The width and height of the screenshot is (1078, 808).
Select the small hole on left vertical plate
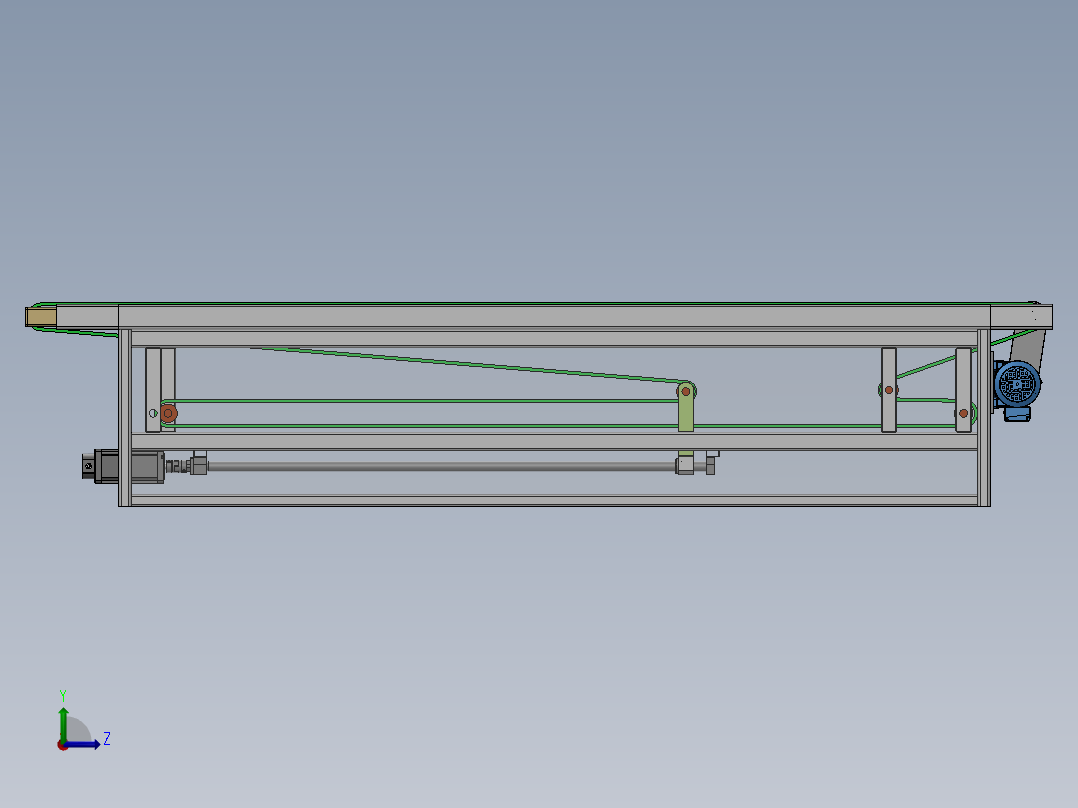coord(153,413)
